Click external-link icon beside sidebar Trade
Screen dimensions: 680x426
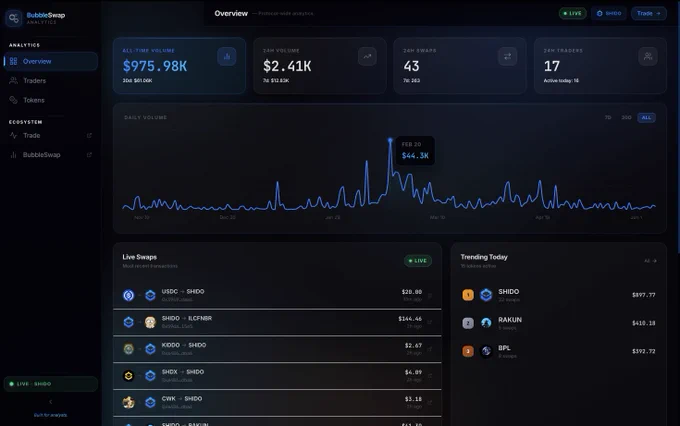[x=89, y=135]
